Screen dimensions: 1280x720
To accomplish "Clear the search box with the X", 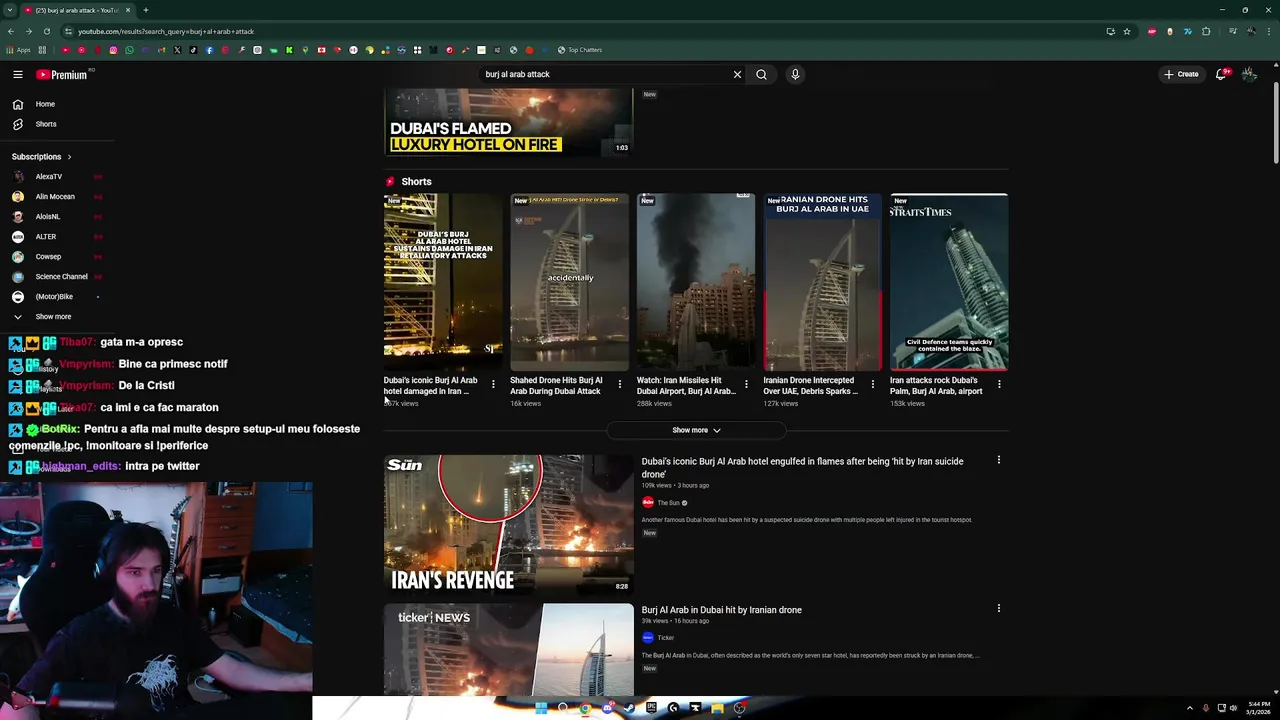I will [x=737, y=74].
